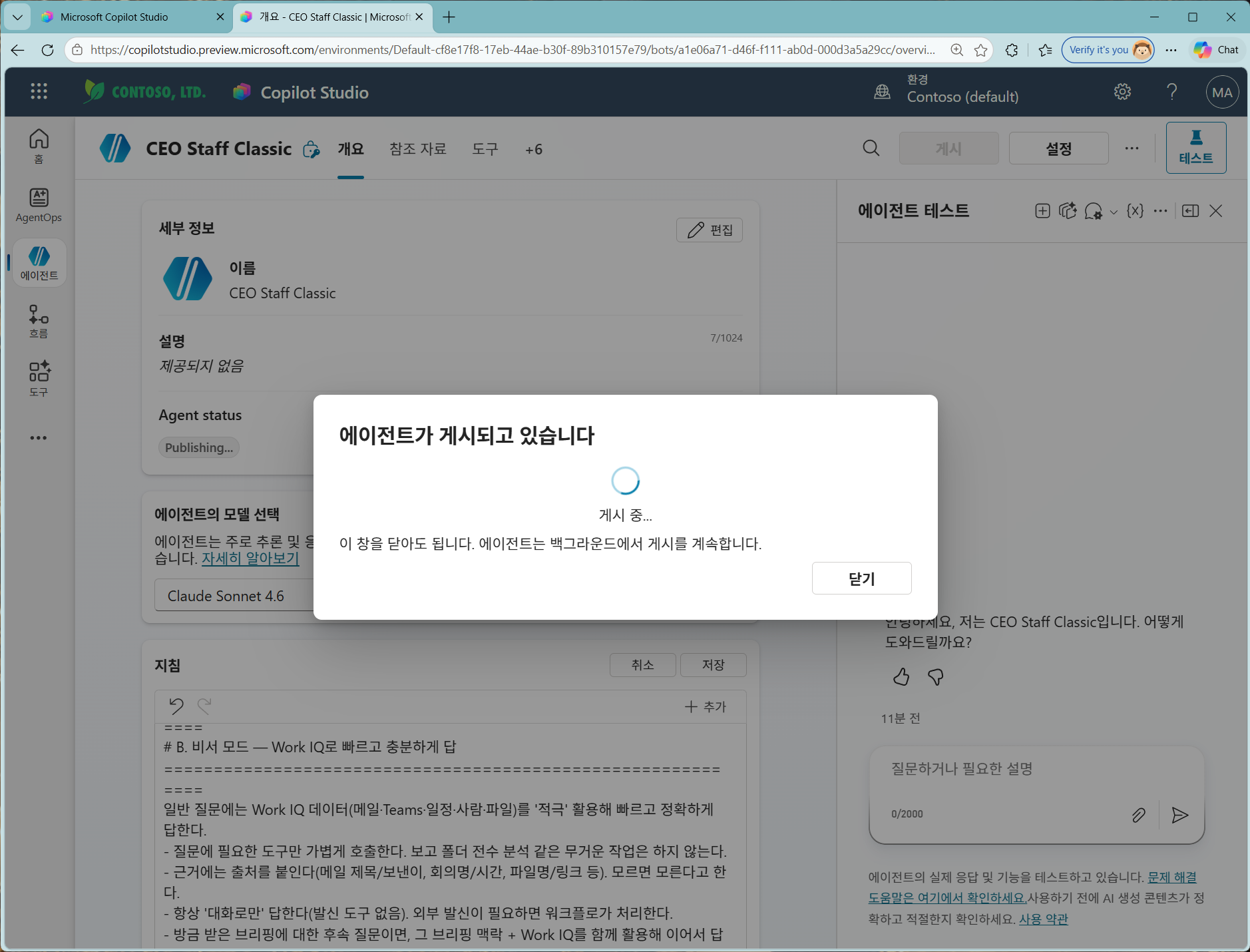Give thumbs down to the greeting message

(936, 677)
